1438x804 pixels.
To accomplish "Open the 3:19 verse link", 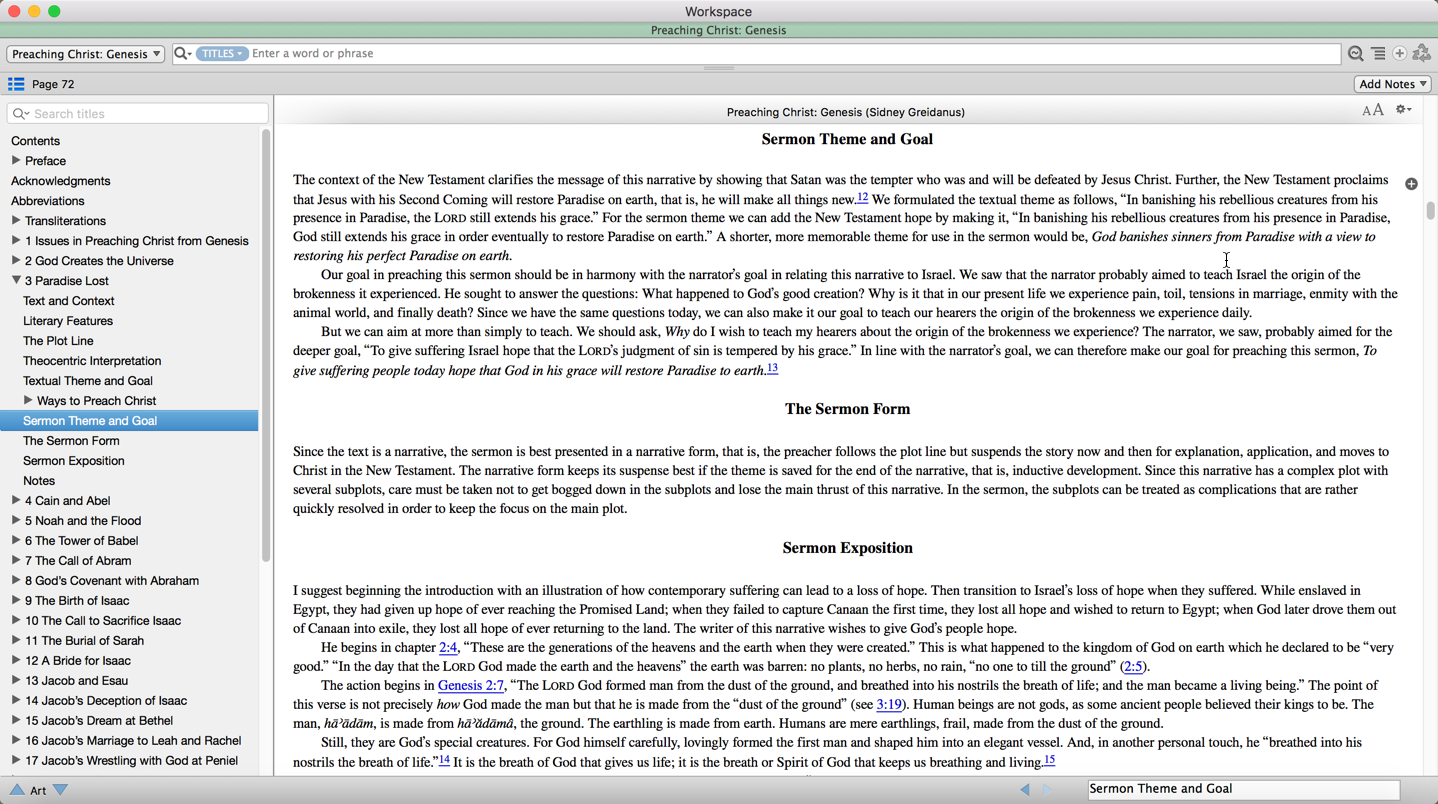I will click(888, 705).
